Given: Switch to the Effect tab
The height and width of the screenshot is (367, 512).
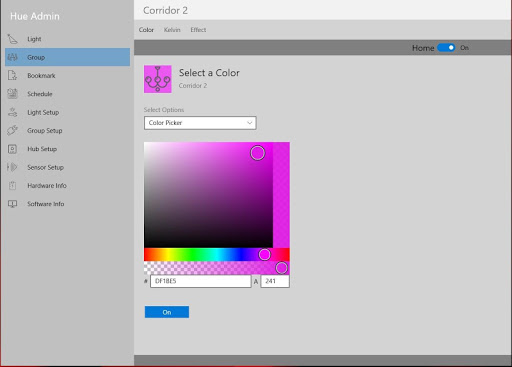Looking at the screenshot, I should tap(198, 30).
